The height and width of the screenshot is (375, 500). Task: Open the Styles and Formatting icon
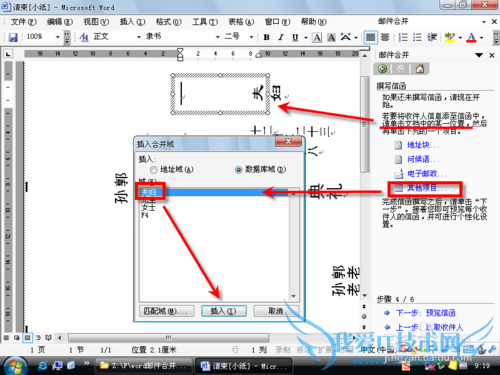coord(84,37)
